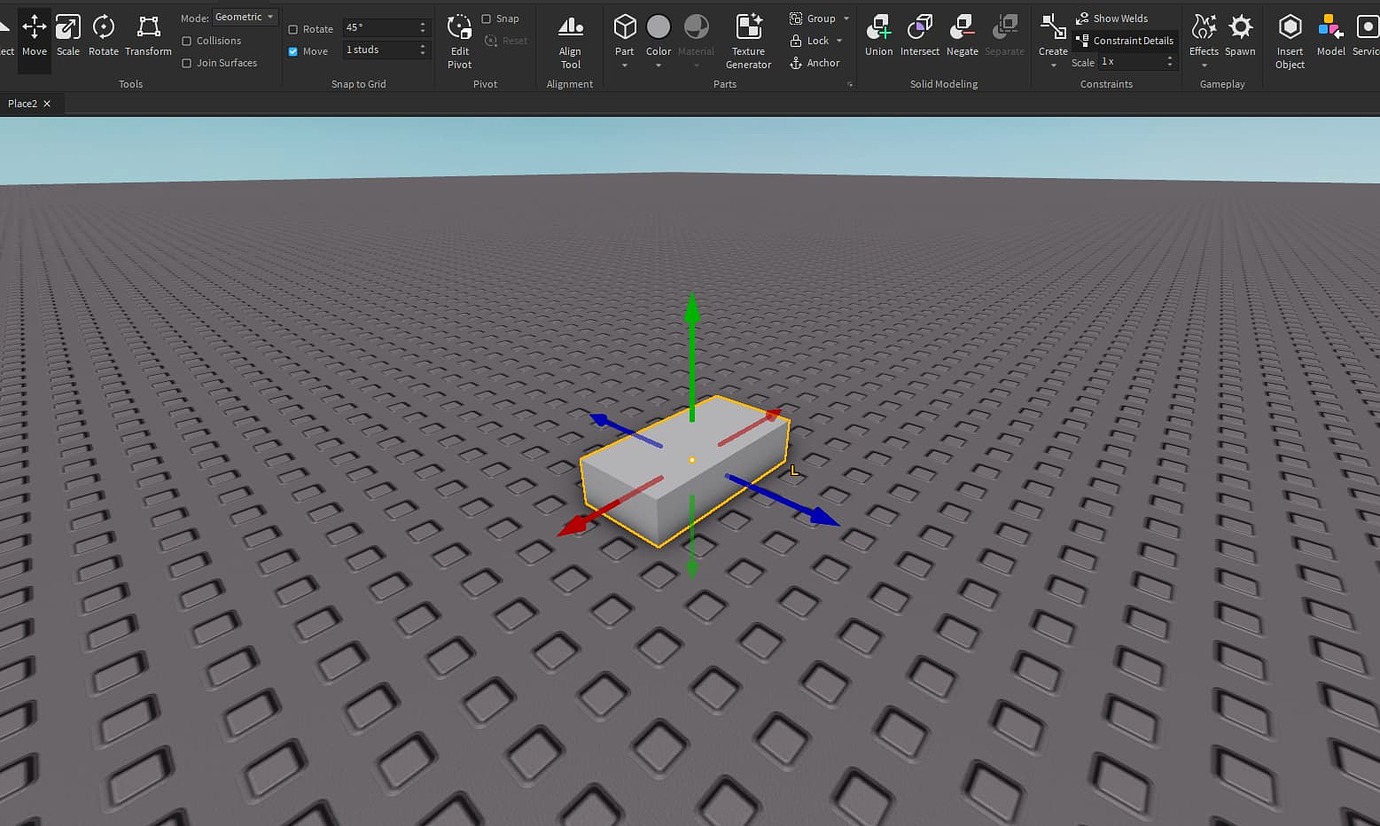Toggle Rotate snapping on

coord(291,28)
